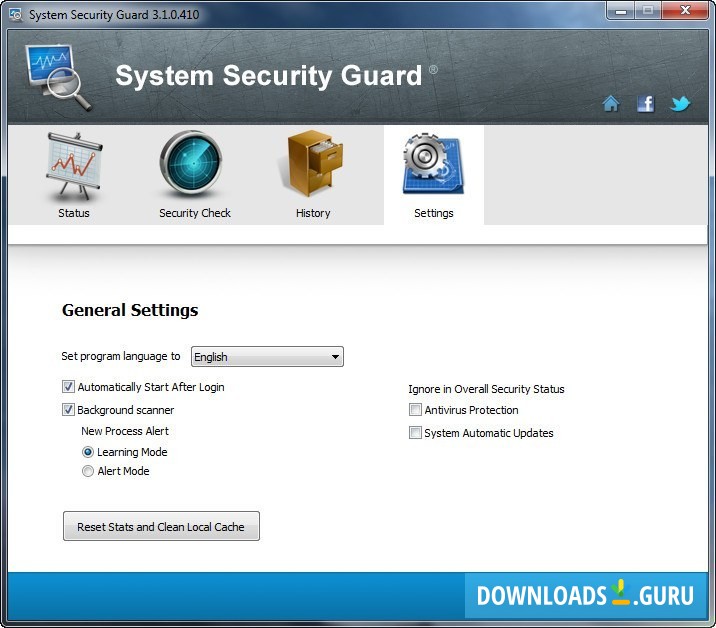Toggle Automatically Start After Login checkbox
The height and width of the screenshot is (628, 716).
click(x=68, y=387)
